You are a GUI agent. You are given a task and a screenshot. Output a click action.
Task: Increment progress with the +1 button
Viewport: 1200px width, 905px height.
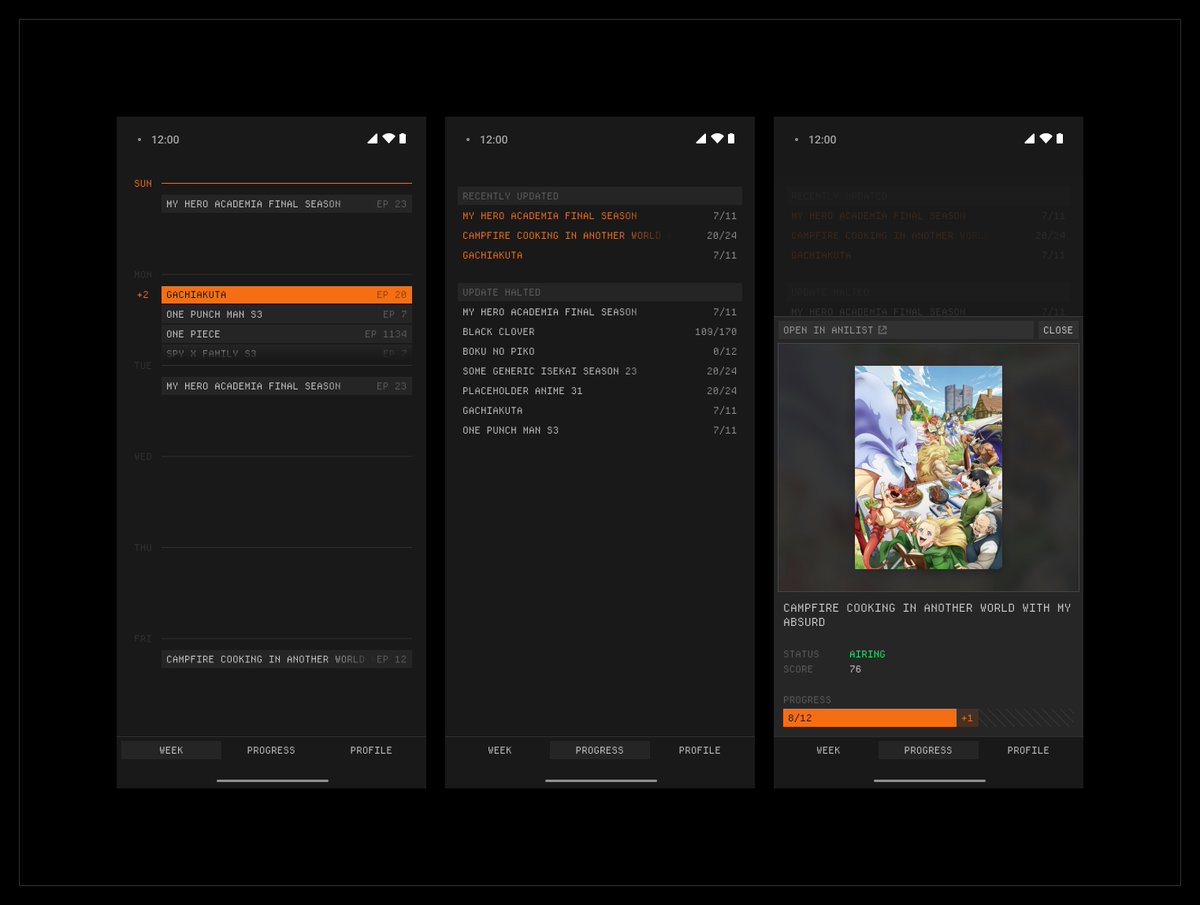click(967, 718)
